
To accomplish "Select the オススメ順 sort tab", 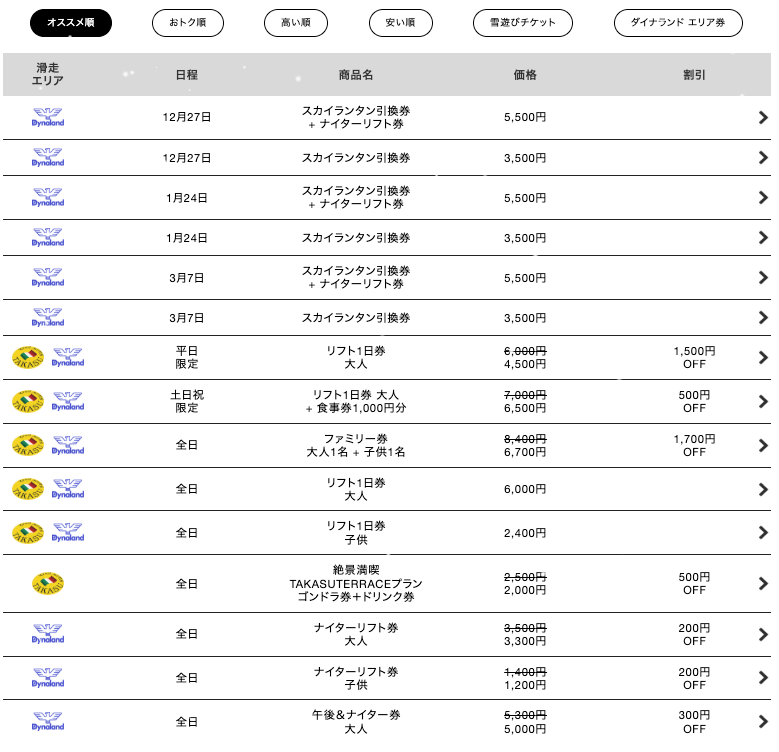I will point(71,23).
